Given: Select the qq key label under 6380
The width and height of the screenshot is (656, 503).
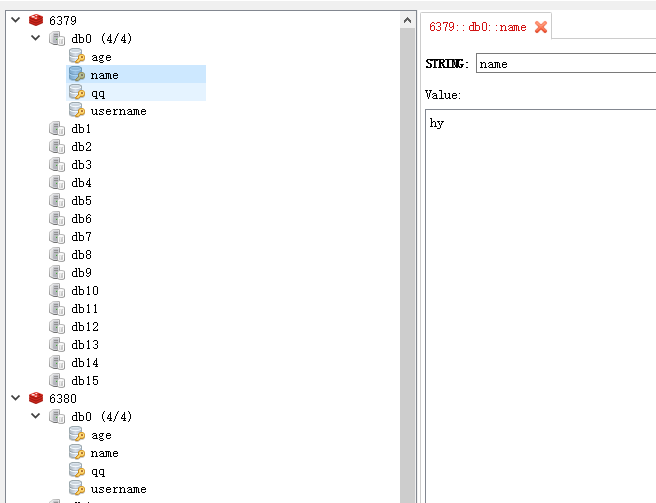Looking at the screenshot, I should pyautogui.click(x=98, y=471).
